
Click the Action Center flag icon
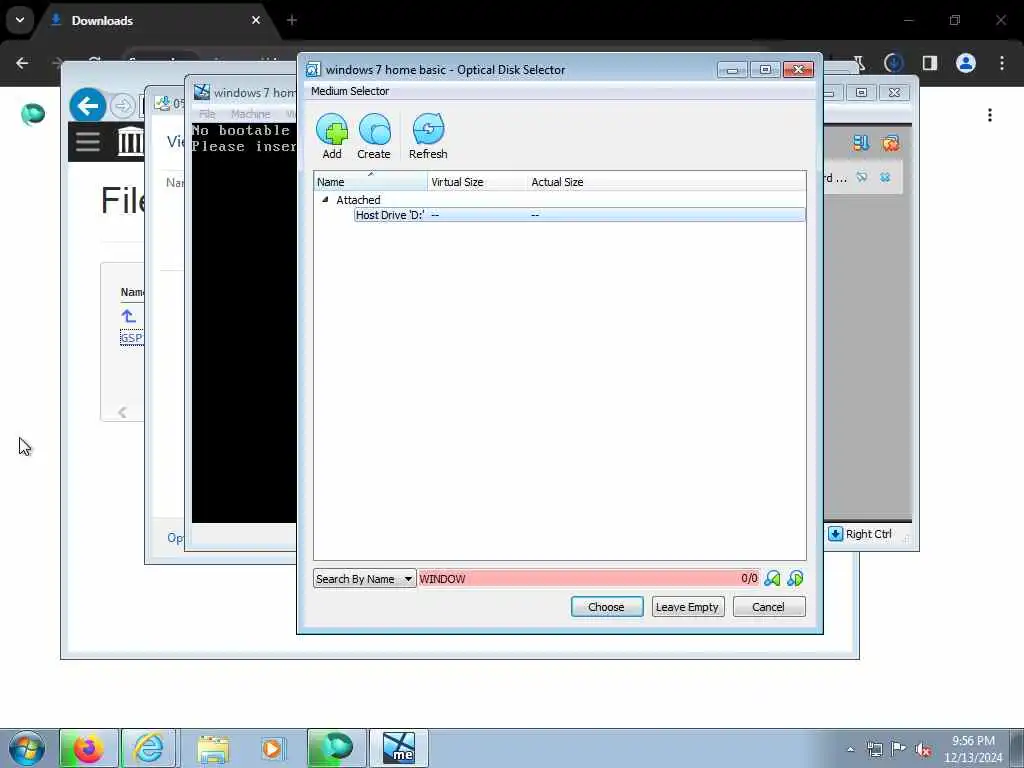898,749
